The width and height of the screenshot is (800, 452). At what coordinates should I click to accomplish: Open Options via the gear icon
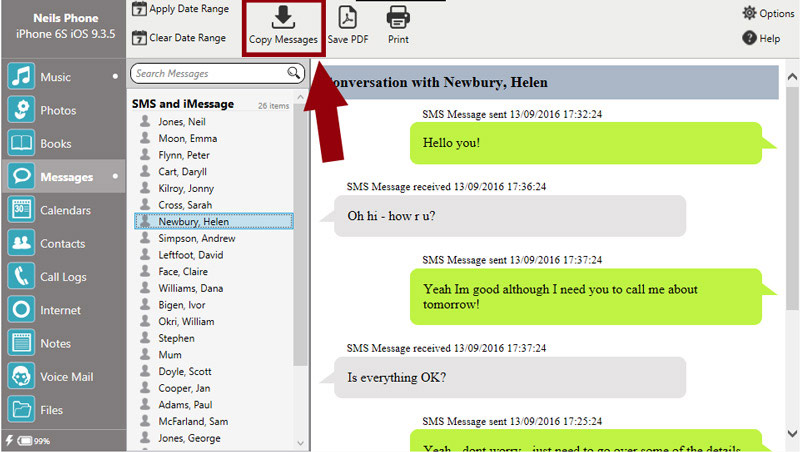(749, 13)
